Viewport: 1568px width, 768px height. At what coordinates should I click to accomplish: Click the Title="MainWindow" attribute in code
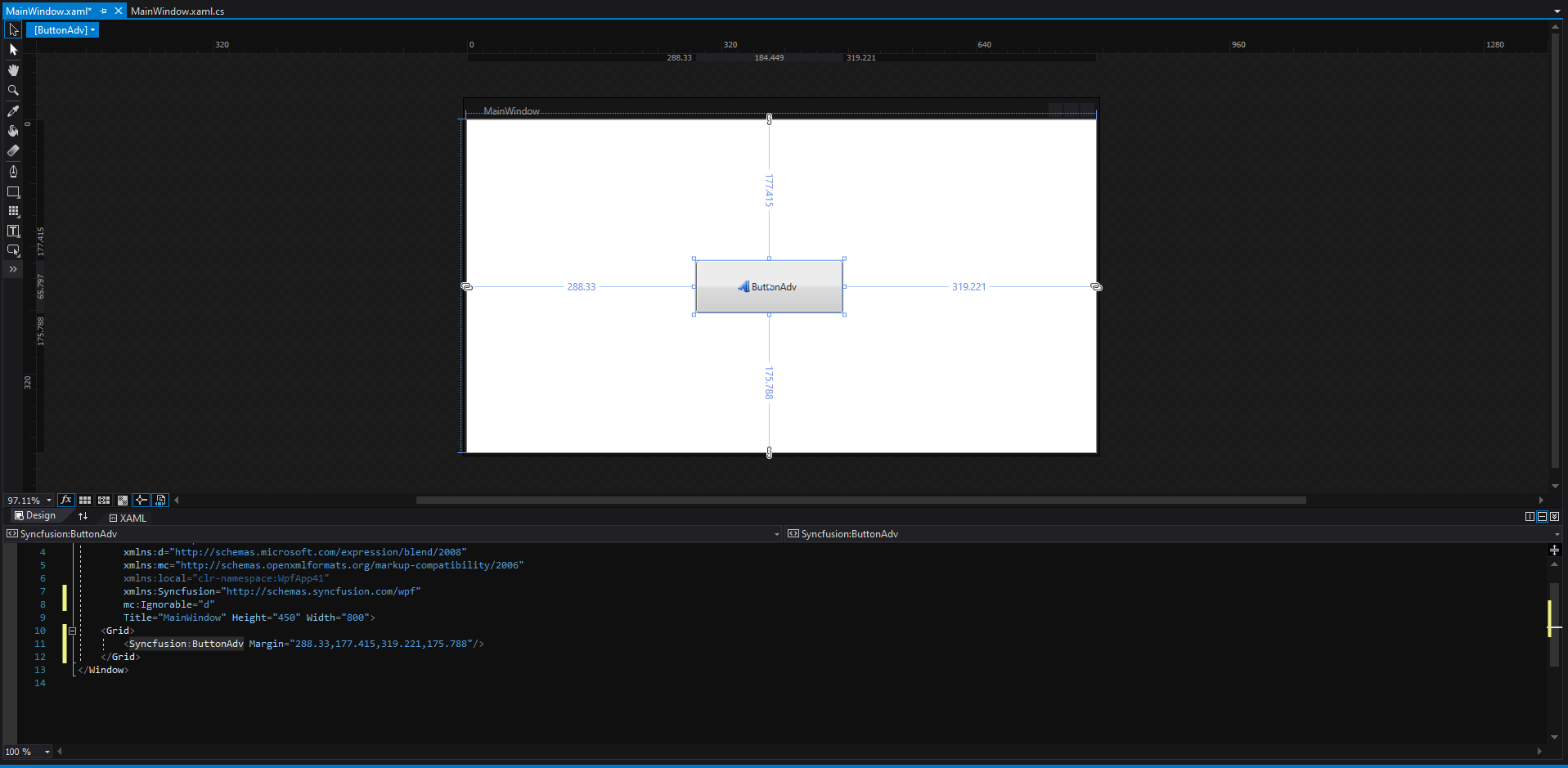coord(174,618)
